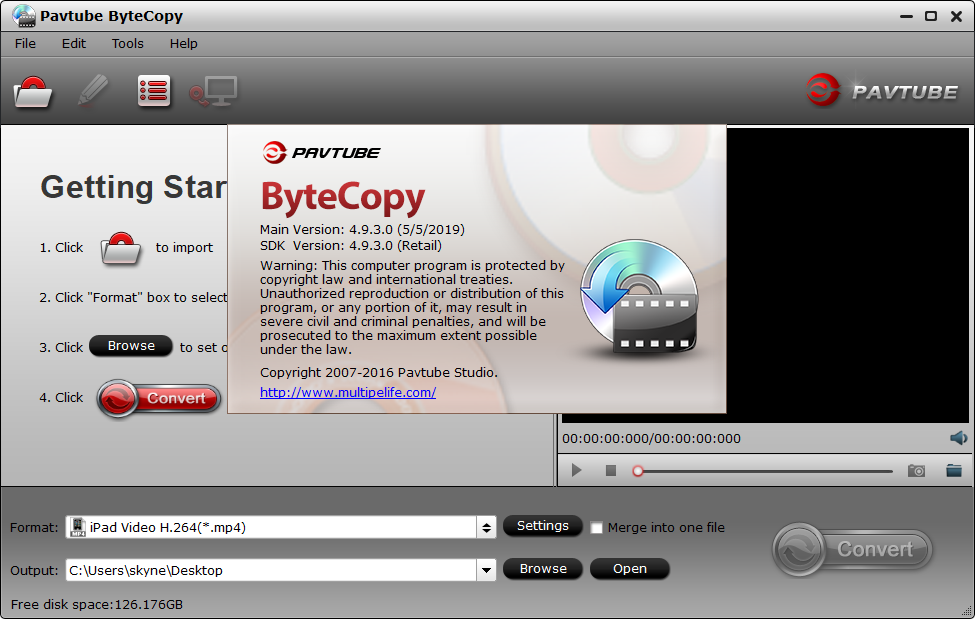Open the snapshot folder icon
Image resolution: width=975 pixels, height=619 pixels.
[x=954, y=470]
